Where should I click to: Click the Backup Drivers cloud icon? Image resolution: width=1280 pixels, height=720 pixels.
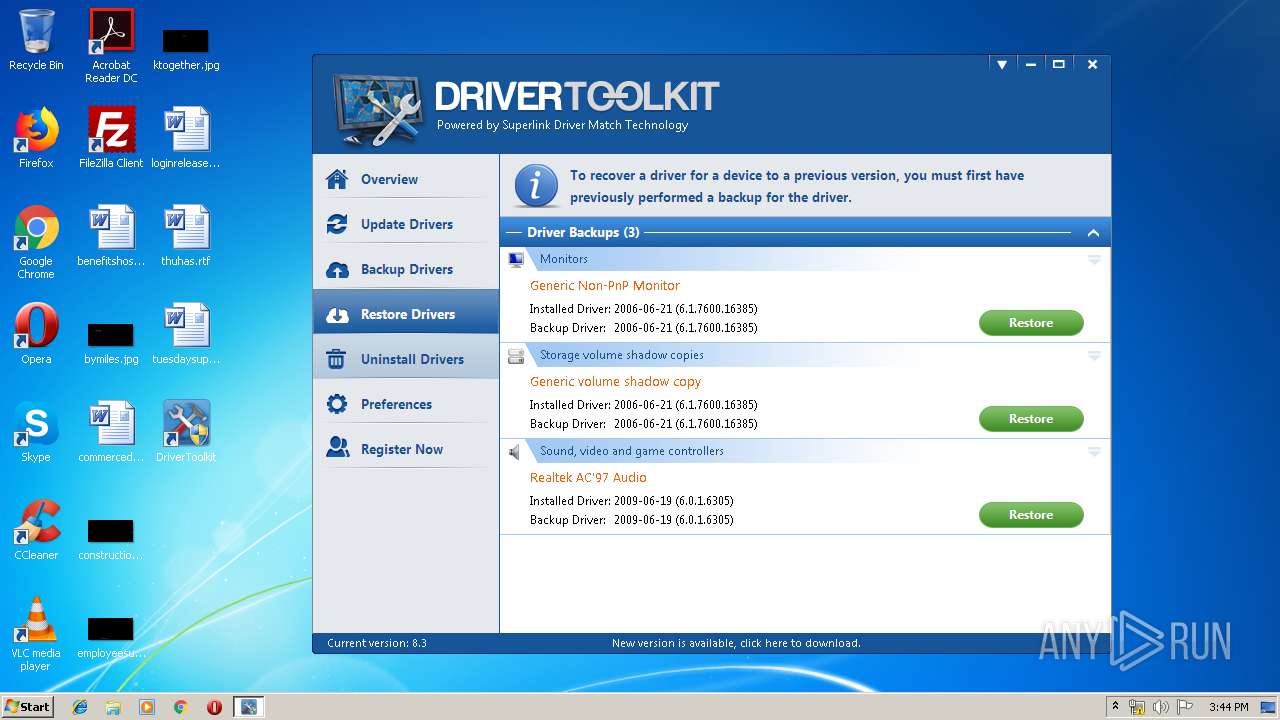click(x=337, y=269)
